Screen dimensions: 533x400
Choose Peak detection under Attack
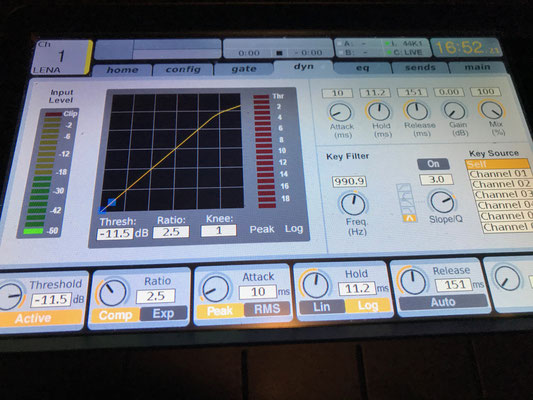pos(220,311)
